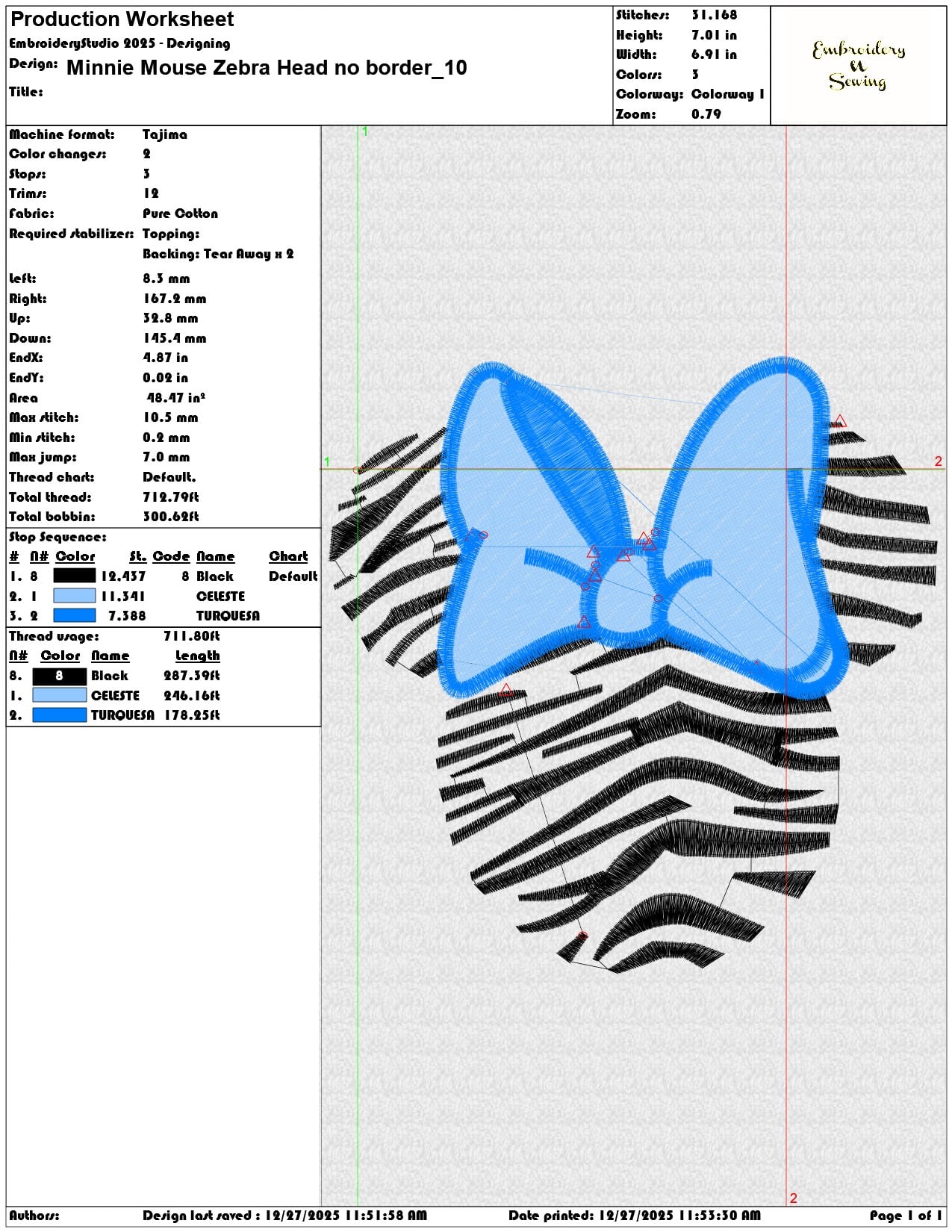This screenshot has width=952, height=1232.
Task: Click the EndY value 0.02 in
Action: (x=165, y=378)
